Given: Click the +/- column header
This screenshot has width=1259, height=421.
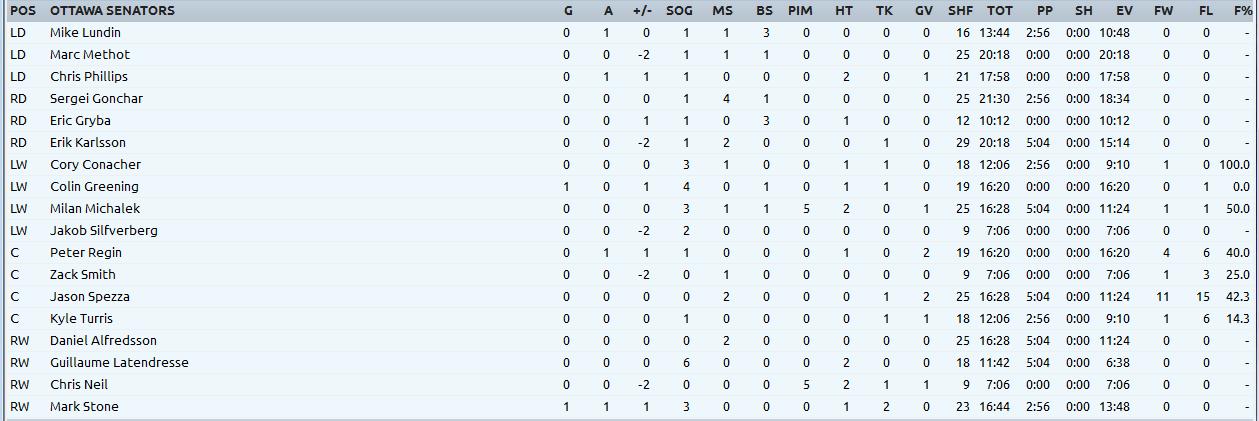Looking at the screenshot, I should [x=642, y=10].
